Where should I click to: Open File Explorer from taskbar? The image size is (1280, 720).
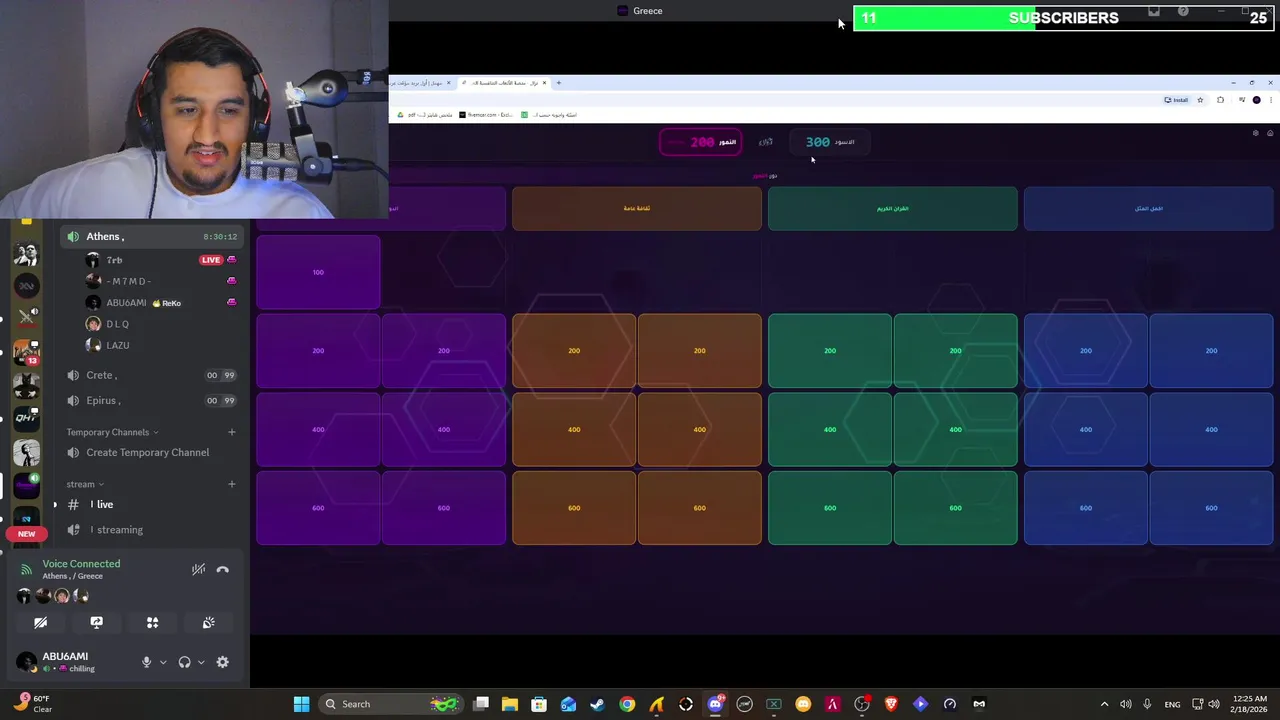(x=510, y=704)
